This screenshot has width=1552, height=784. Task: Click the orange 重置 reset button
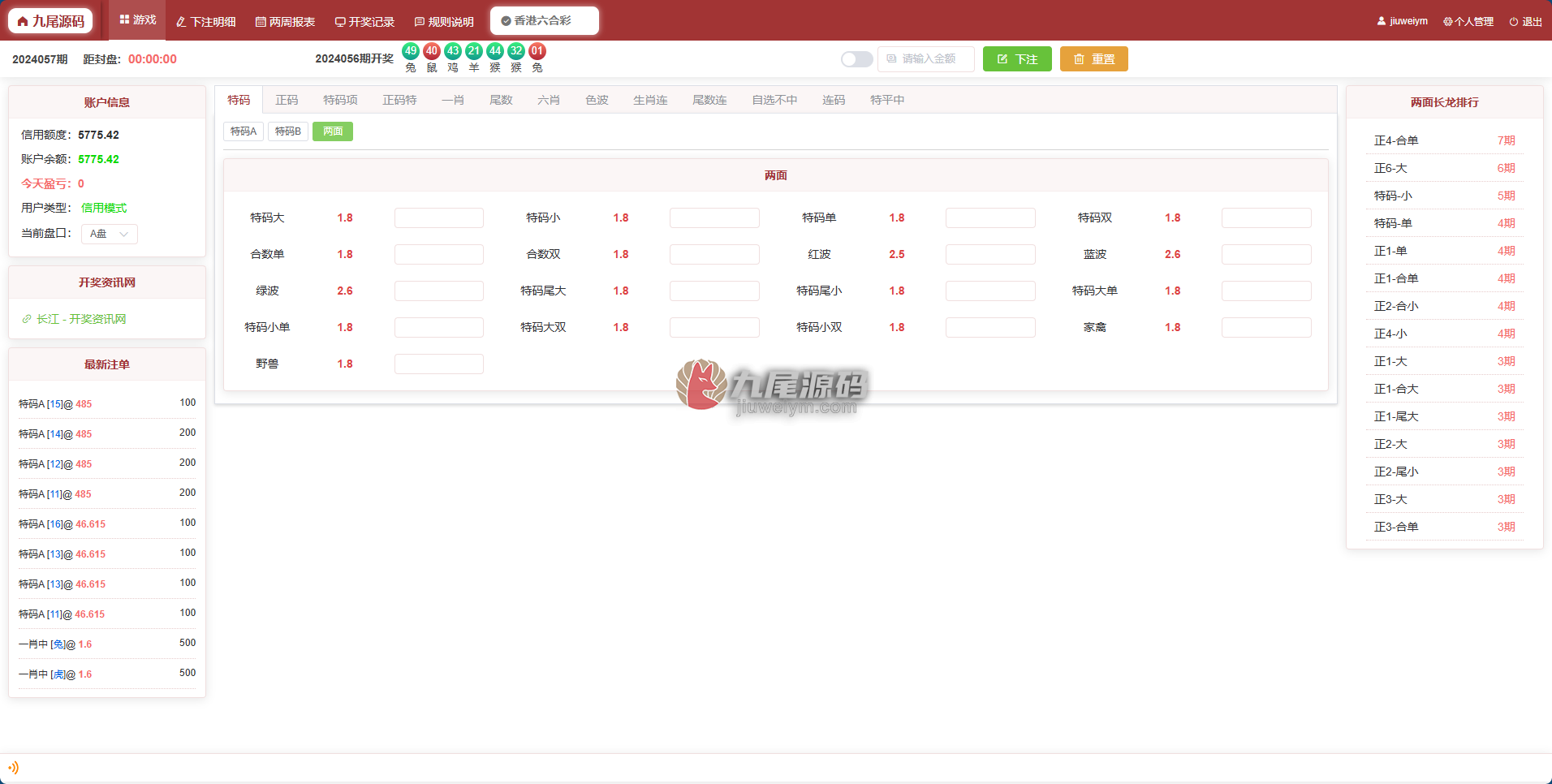(1094, 59)
